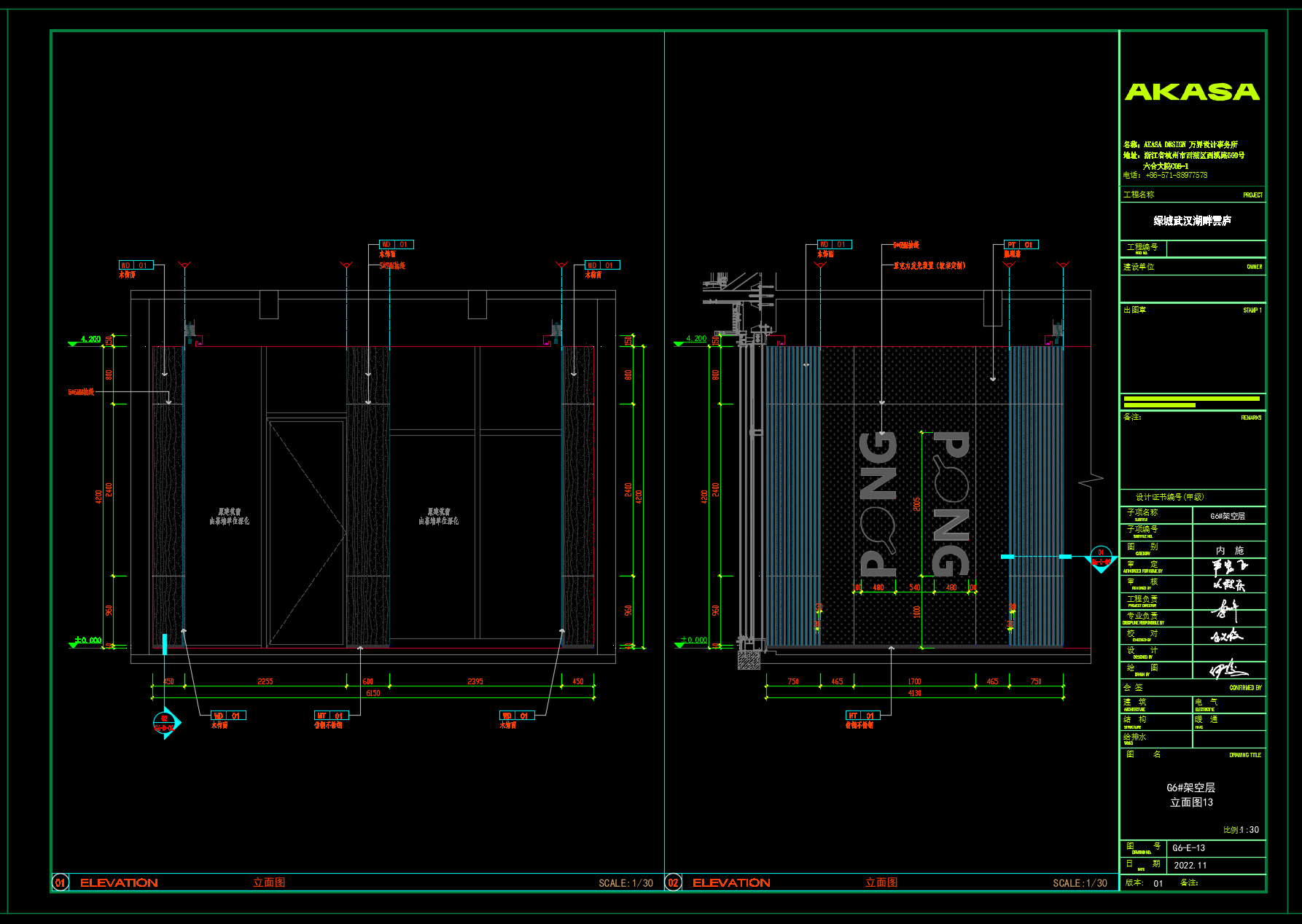
Task: Click the left window note 原建筑窗 由幕墙单位深化
Action: point(230,517)
